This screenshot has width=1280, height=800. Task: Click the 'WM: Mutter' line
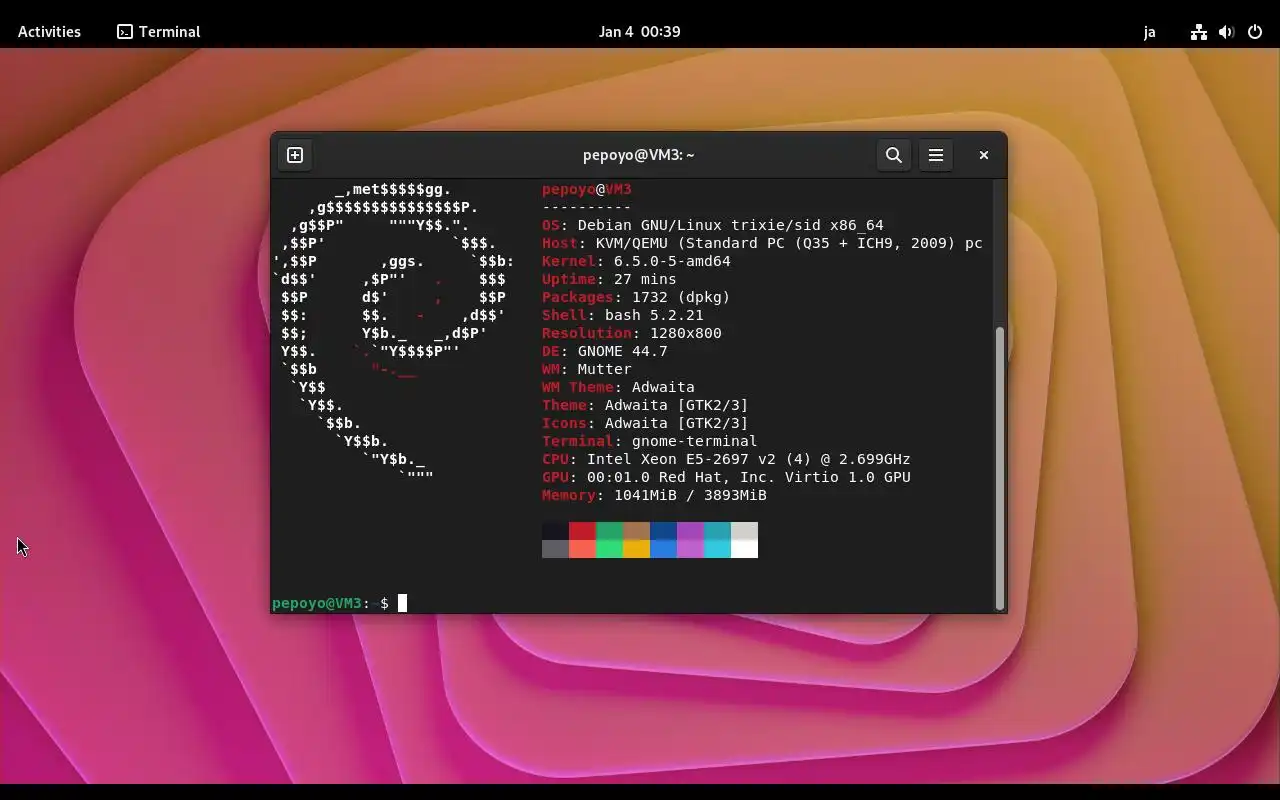click(x=587, y=369)
